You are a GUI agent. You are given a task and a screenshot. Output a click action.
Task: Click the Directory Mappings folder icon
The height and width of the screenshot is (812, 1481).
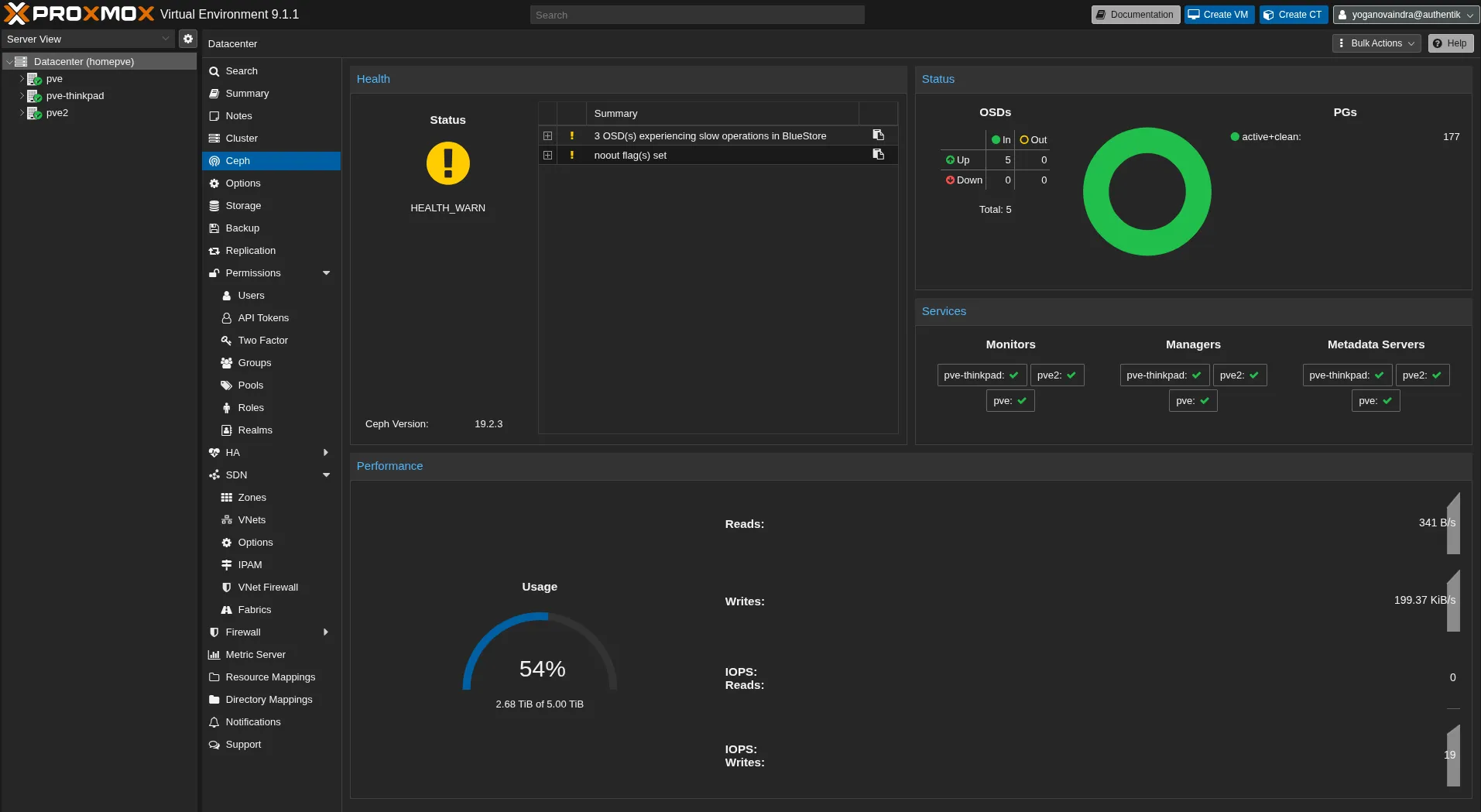(214, 700)
